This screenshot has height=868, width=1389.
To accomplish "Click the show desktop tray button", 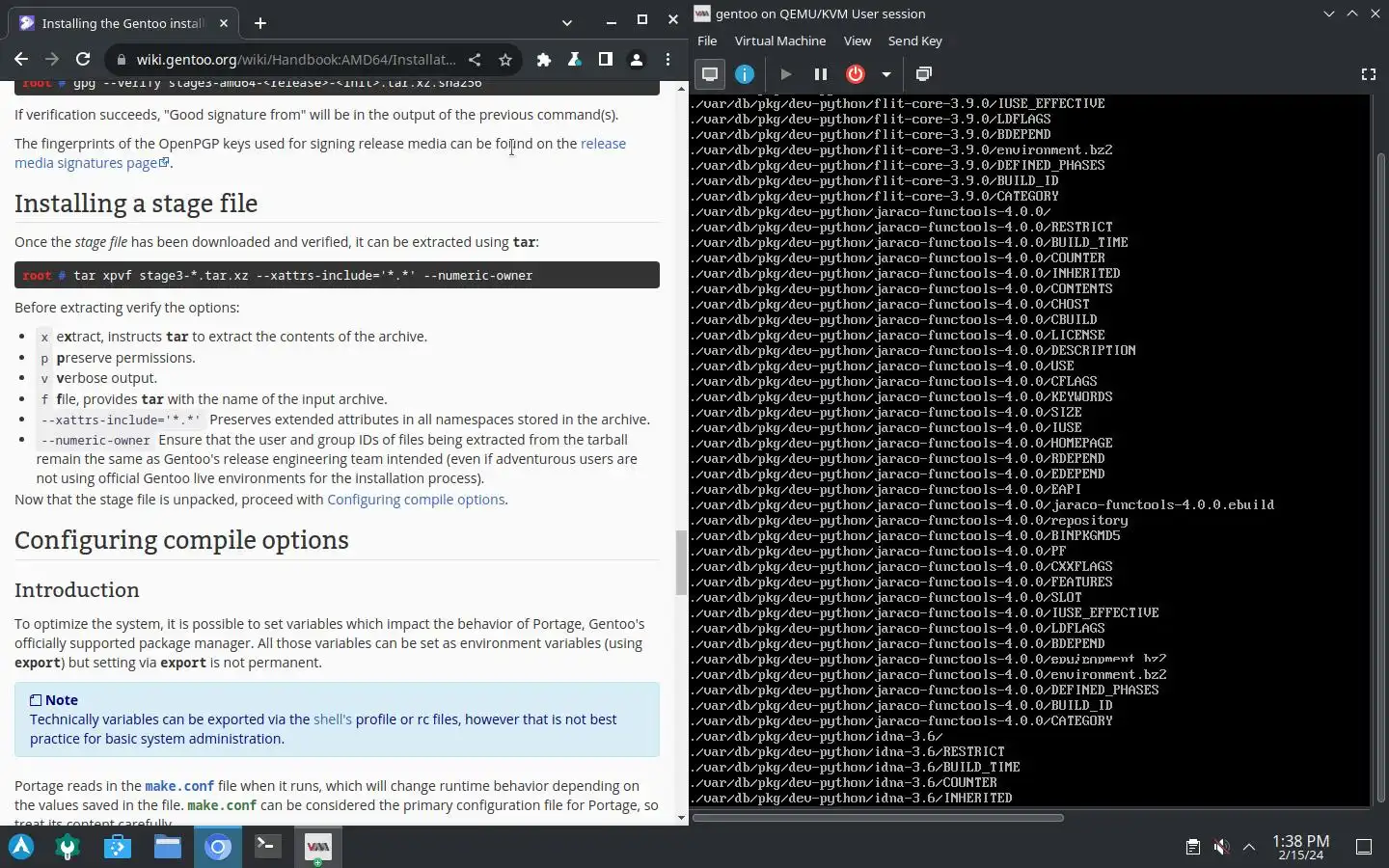I will [x=1364, y=847].
